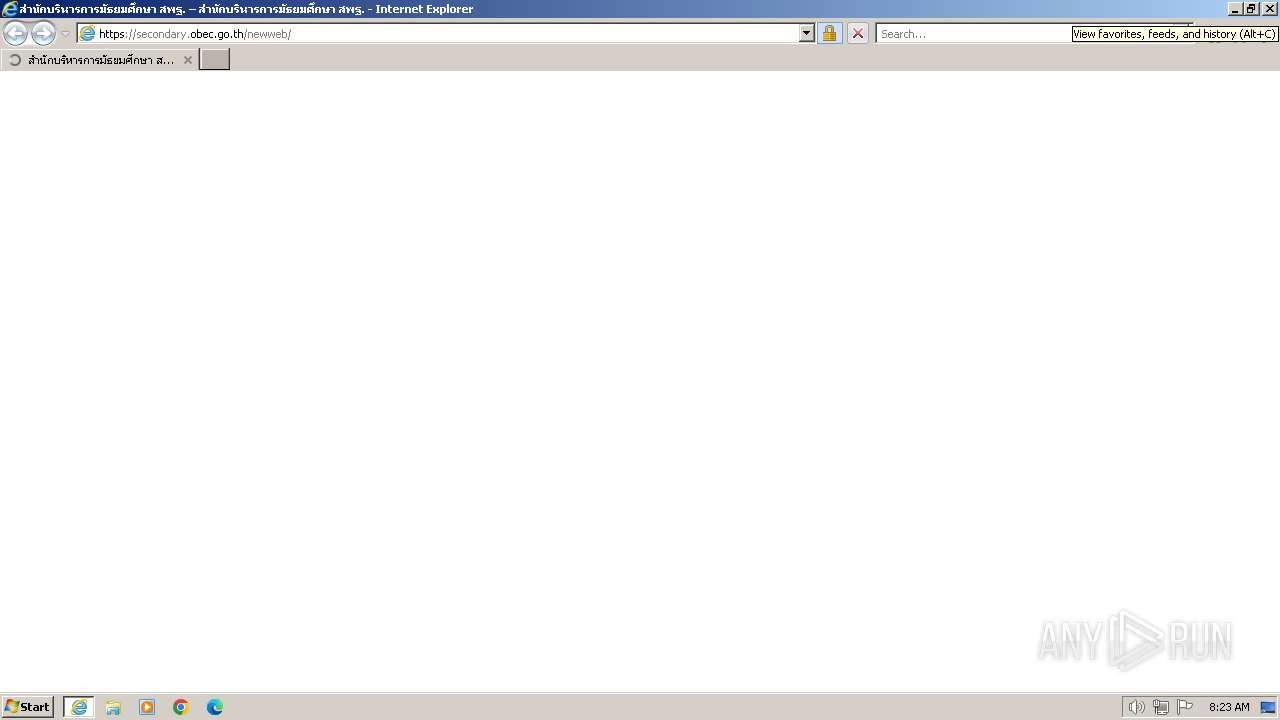Open the recent pages dropdown beside Forward

click(x=66, y=34)
